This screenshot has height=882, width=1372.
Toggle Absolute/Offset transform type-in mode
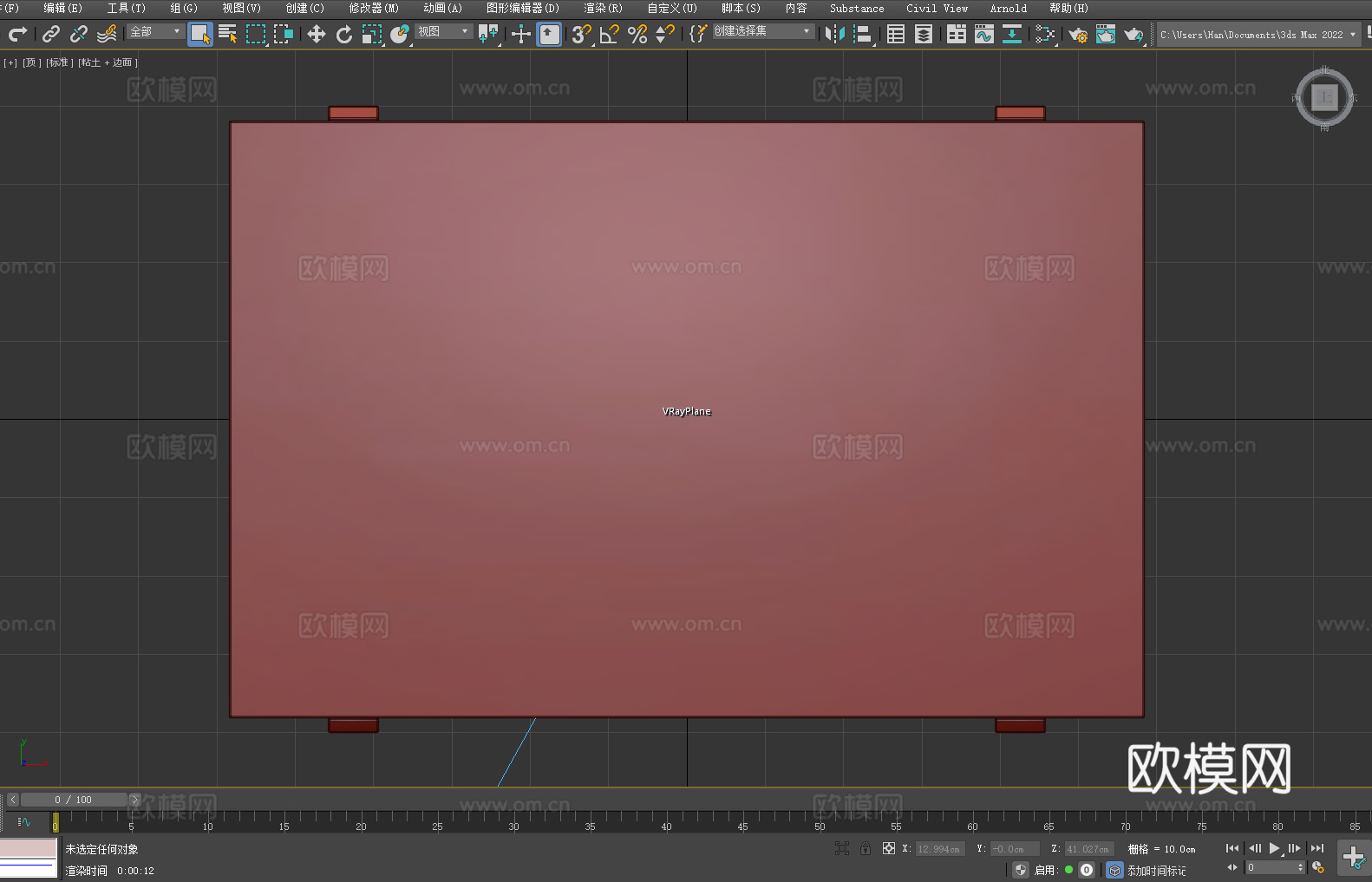[889, 848]
